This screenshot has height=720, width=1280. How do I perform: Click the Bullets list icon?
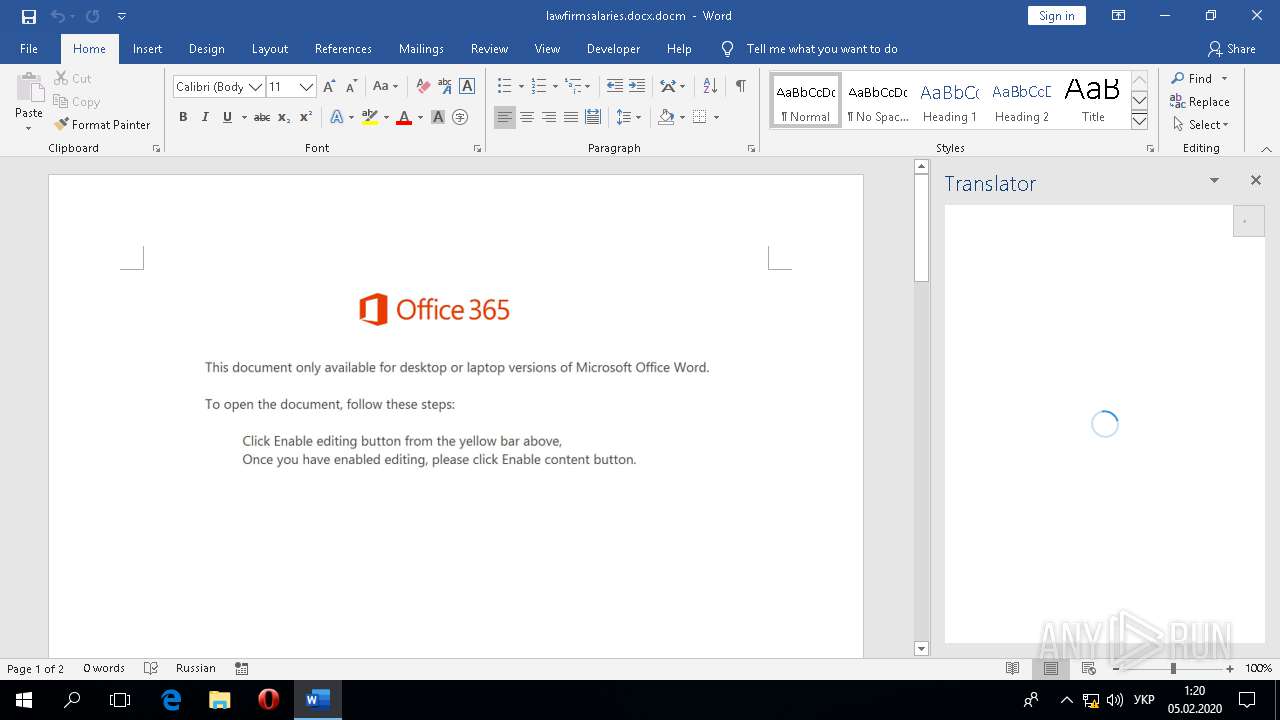click(505, 87)
